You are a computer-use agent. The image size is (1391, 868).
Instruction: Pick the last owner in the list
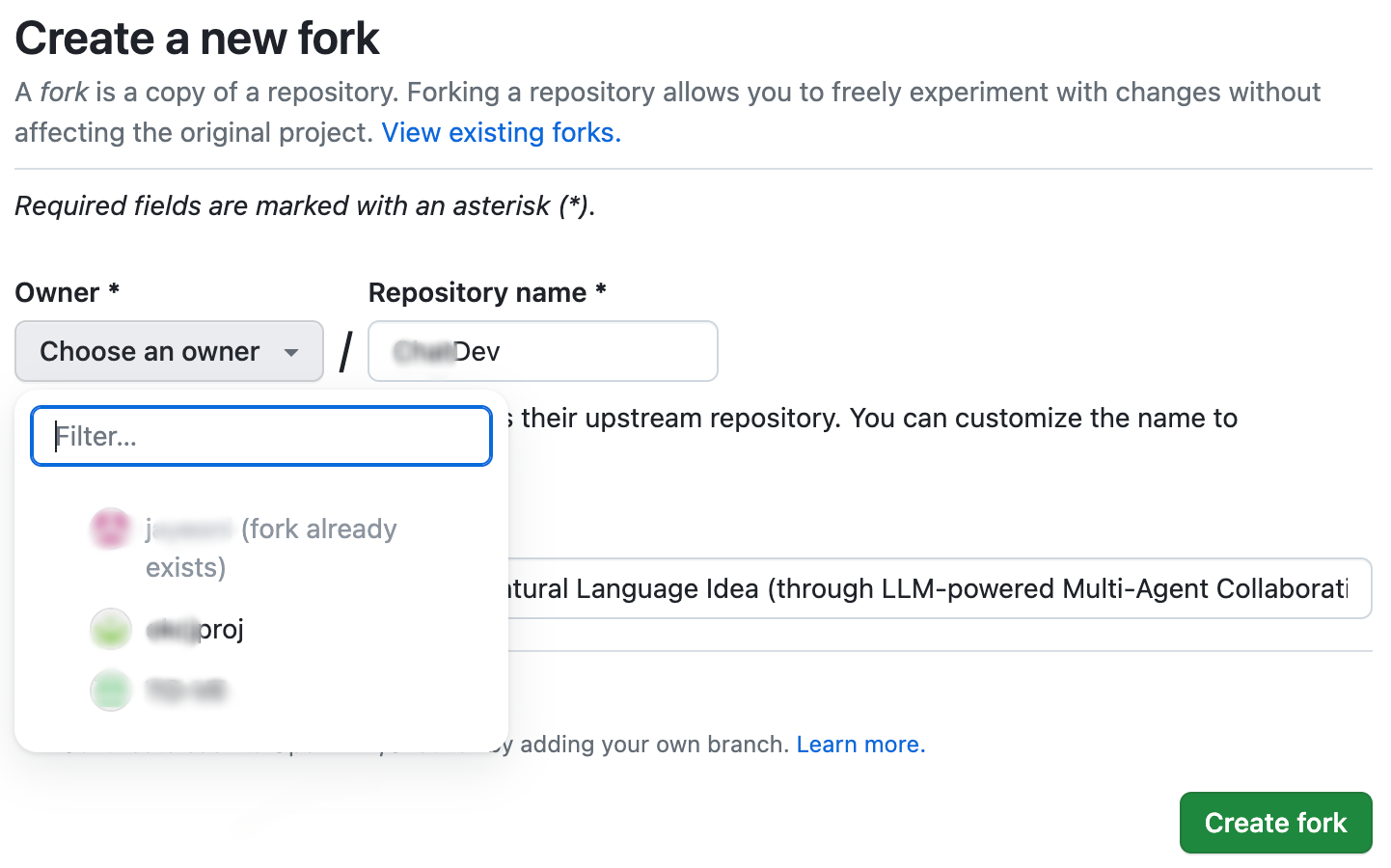pyautogui.click(x=186, y=691)
